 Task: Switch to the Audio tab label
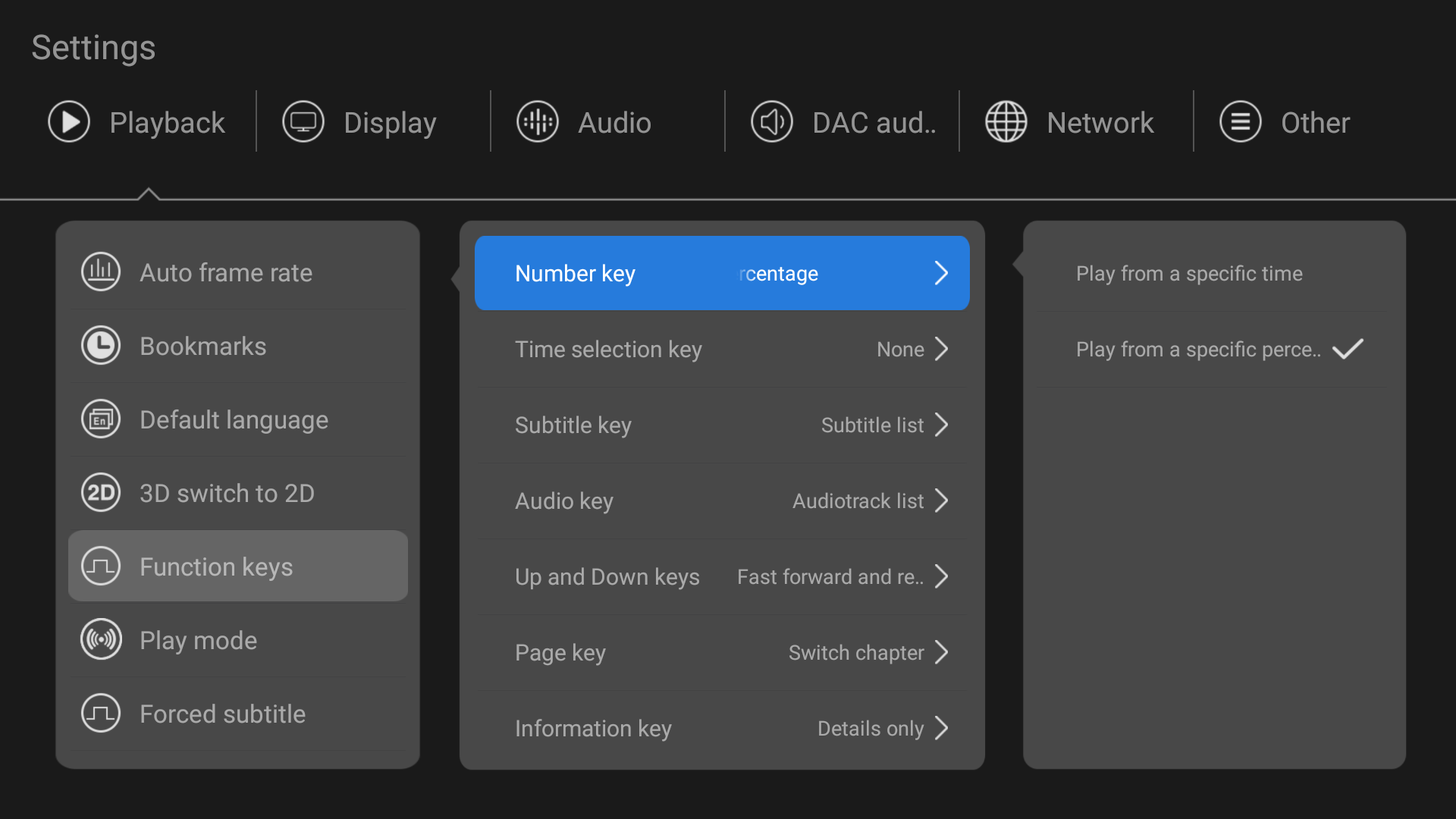(614, 123)
